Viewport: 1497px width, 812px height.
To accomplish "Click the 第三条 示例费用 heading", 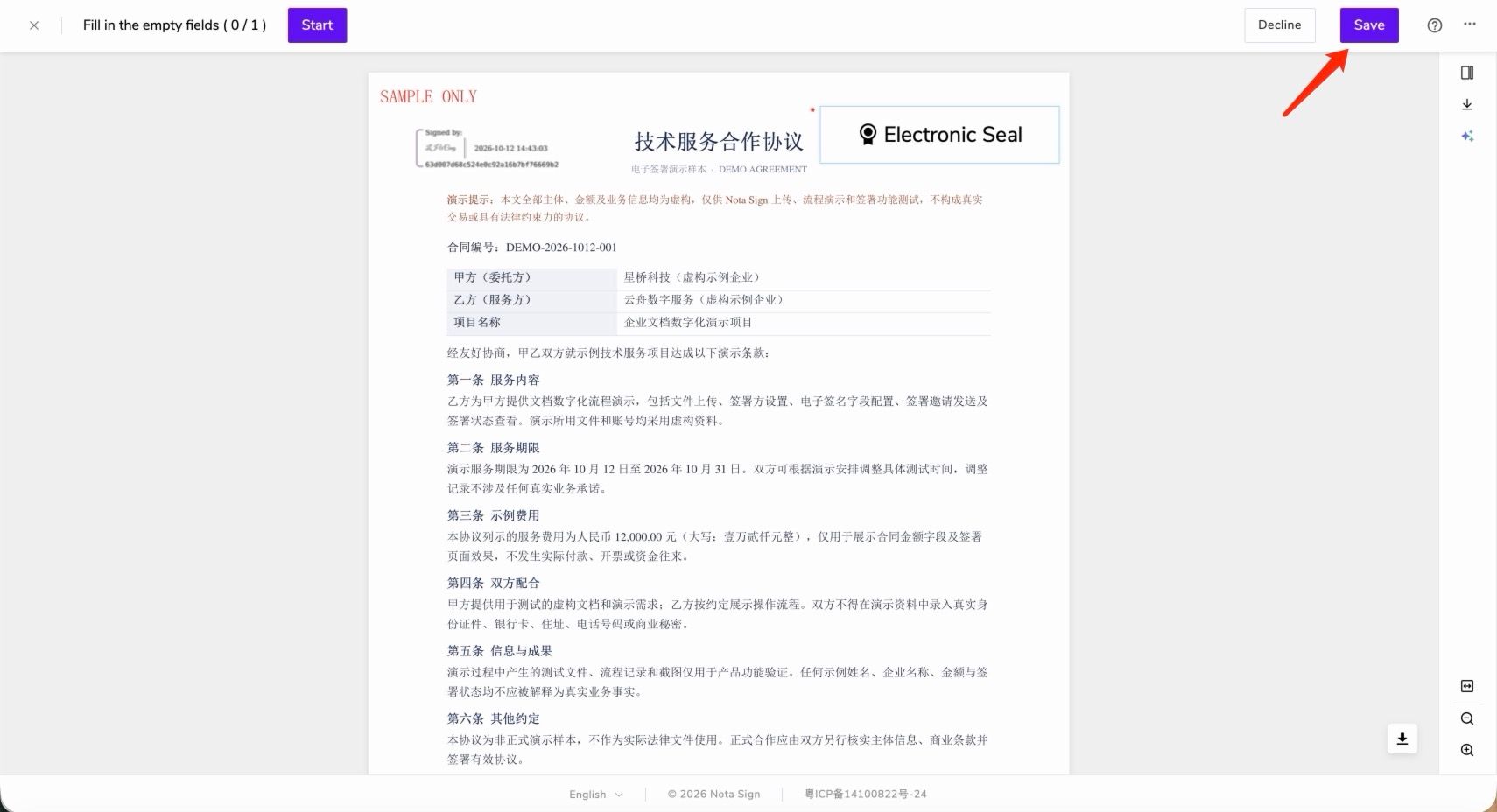I will click(x=494, y=515).
